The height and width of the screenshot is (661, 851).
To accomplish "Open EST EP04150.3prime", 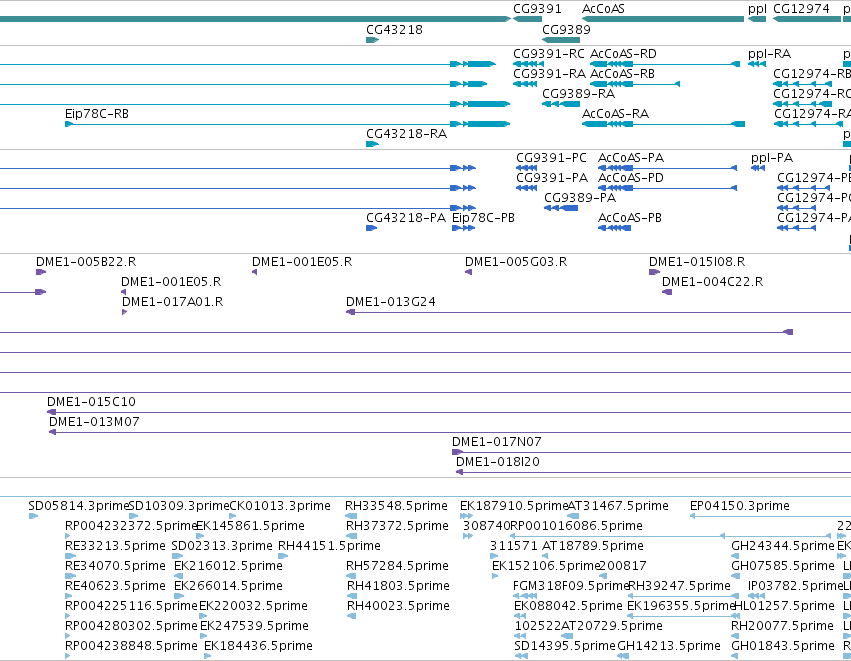I will click(x=739, y=506).
